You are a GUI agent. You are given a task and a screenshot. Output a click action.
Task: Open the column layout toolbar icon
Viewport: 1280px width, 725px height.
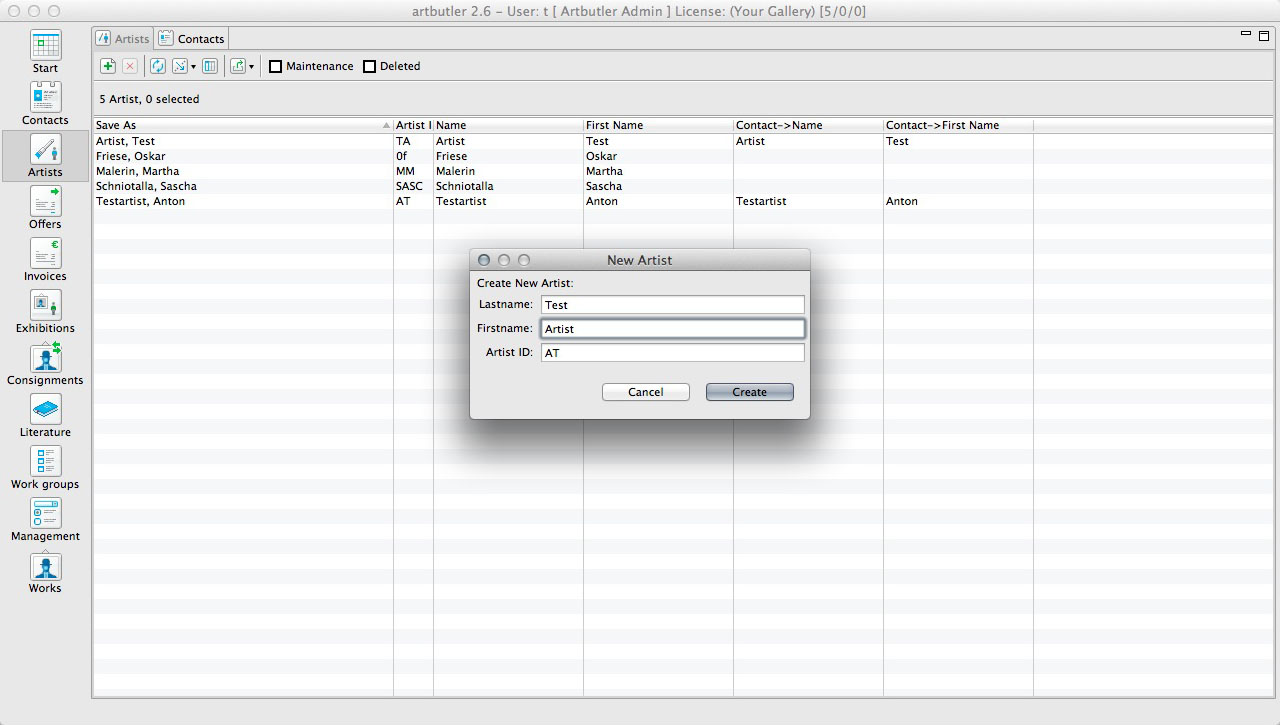(x=210, y=66)
